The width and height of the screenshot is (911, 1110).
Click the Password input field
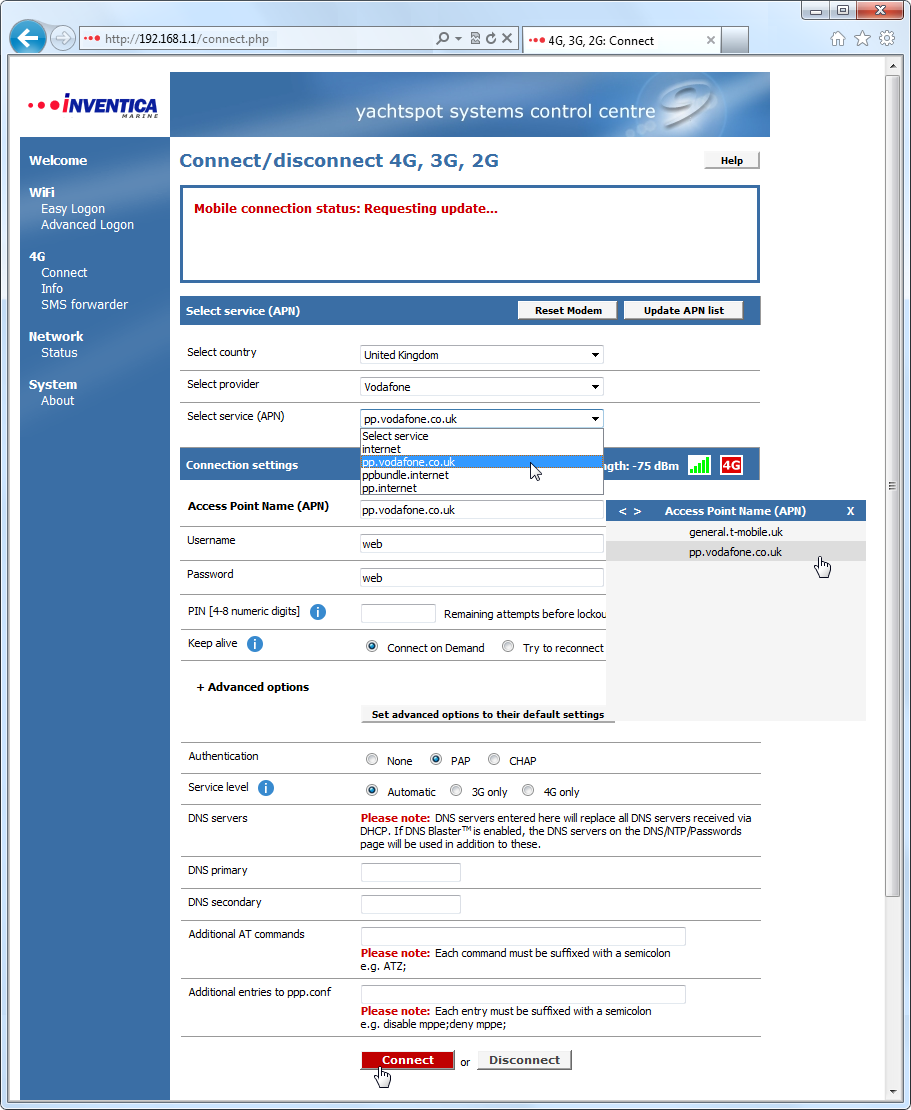click(x=481, y=578)
